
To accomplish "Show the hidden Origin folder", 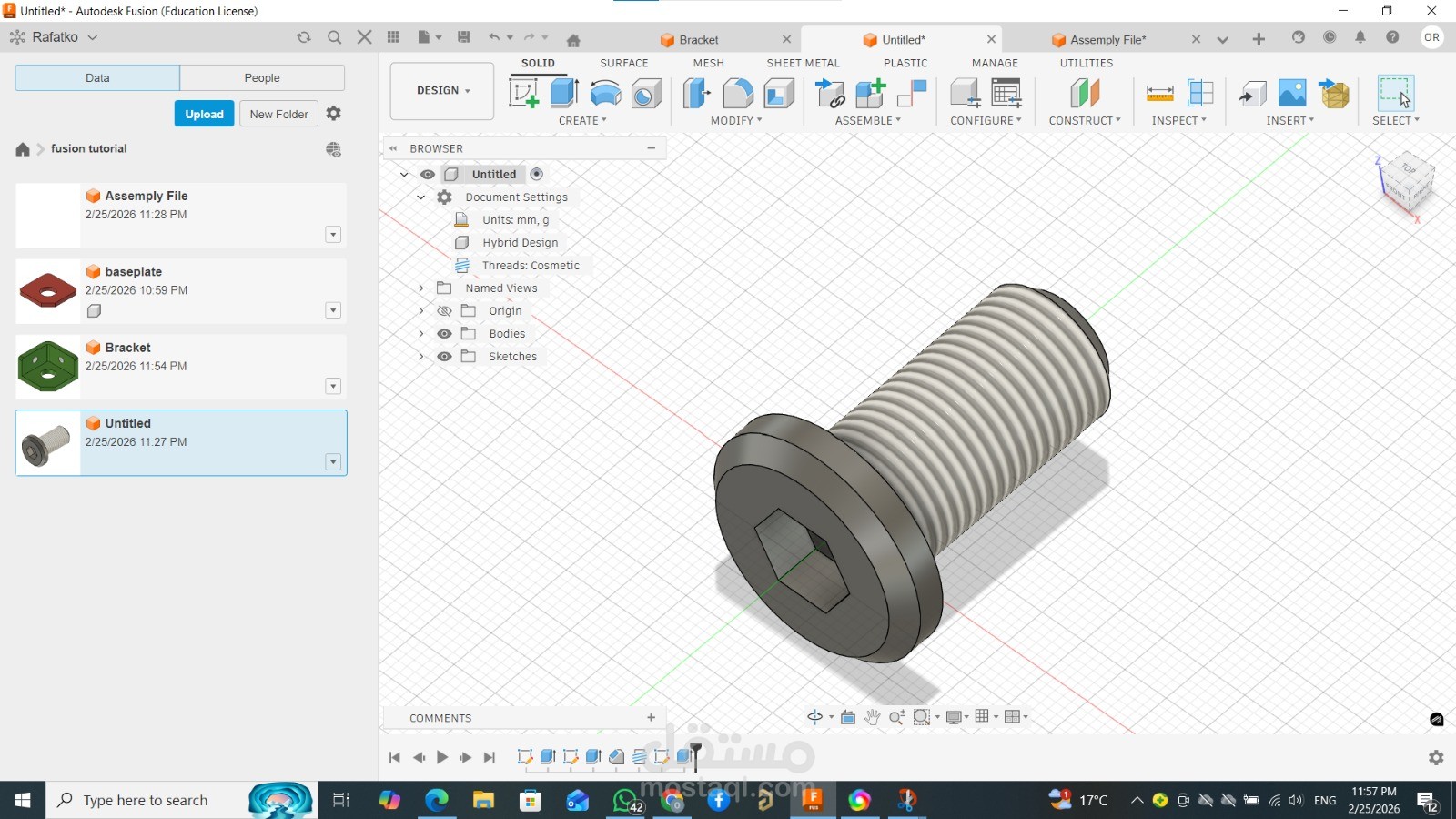I will pos(444,311).
